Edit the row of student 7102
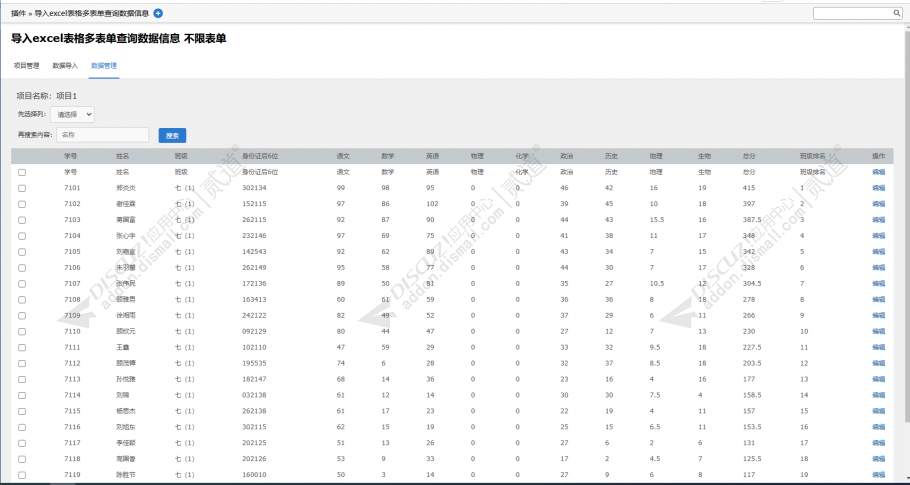910x485 pixels. click(879, 204)
